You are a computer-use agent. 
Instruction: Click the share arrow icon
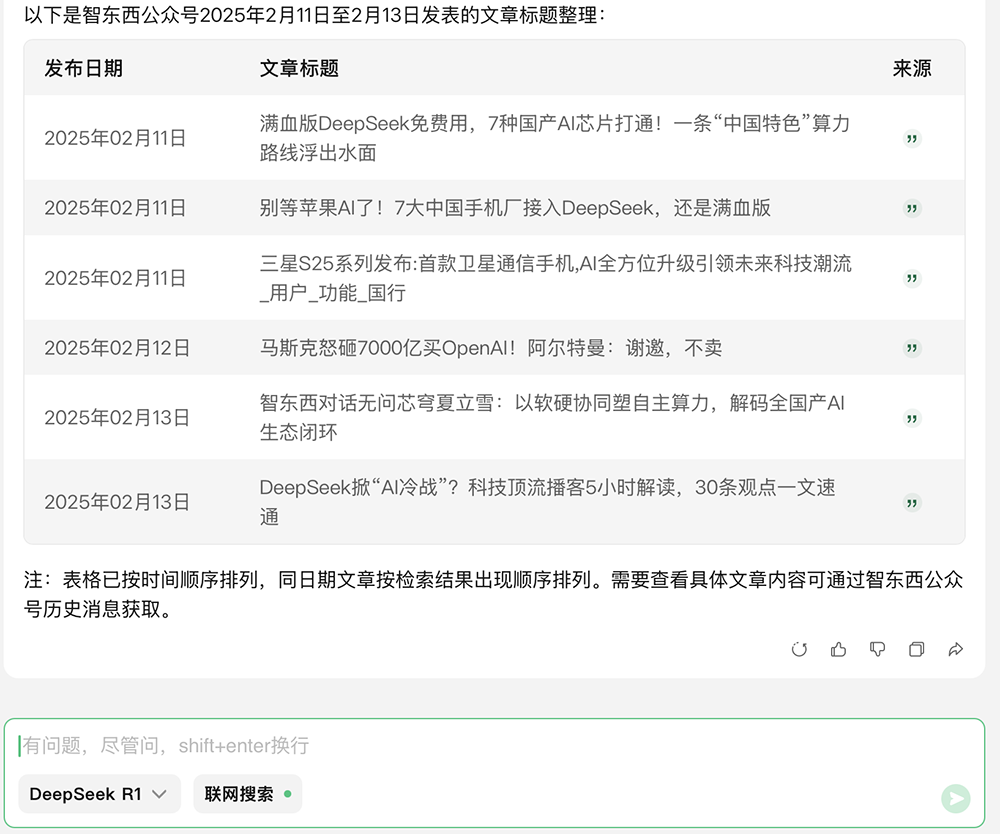tap(955, 650)
